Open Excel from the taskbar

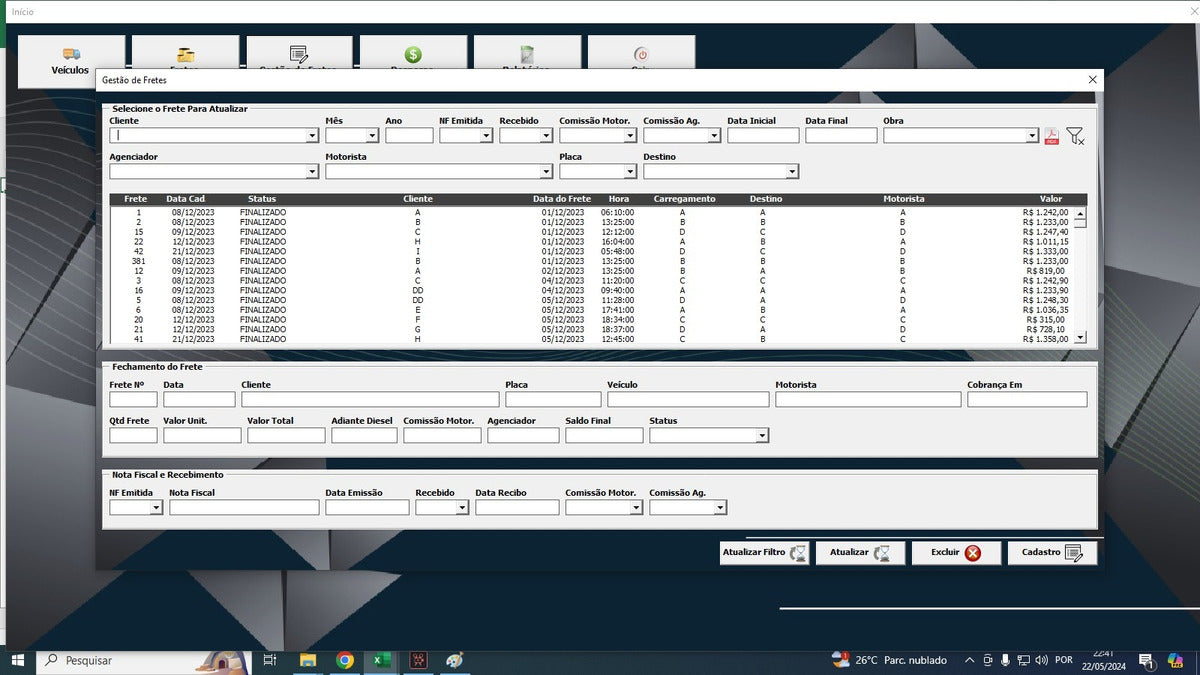click(381, 660)
